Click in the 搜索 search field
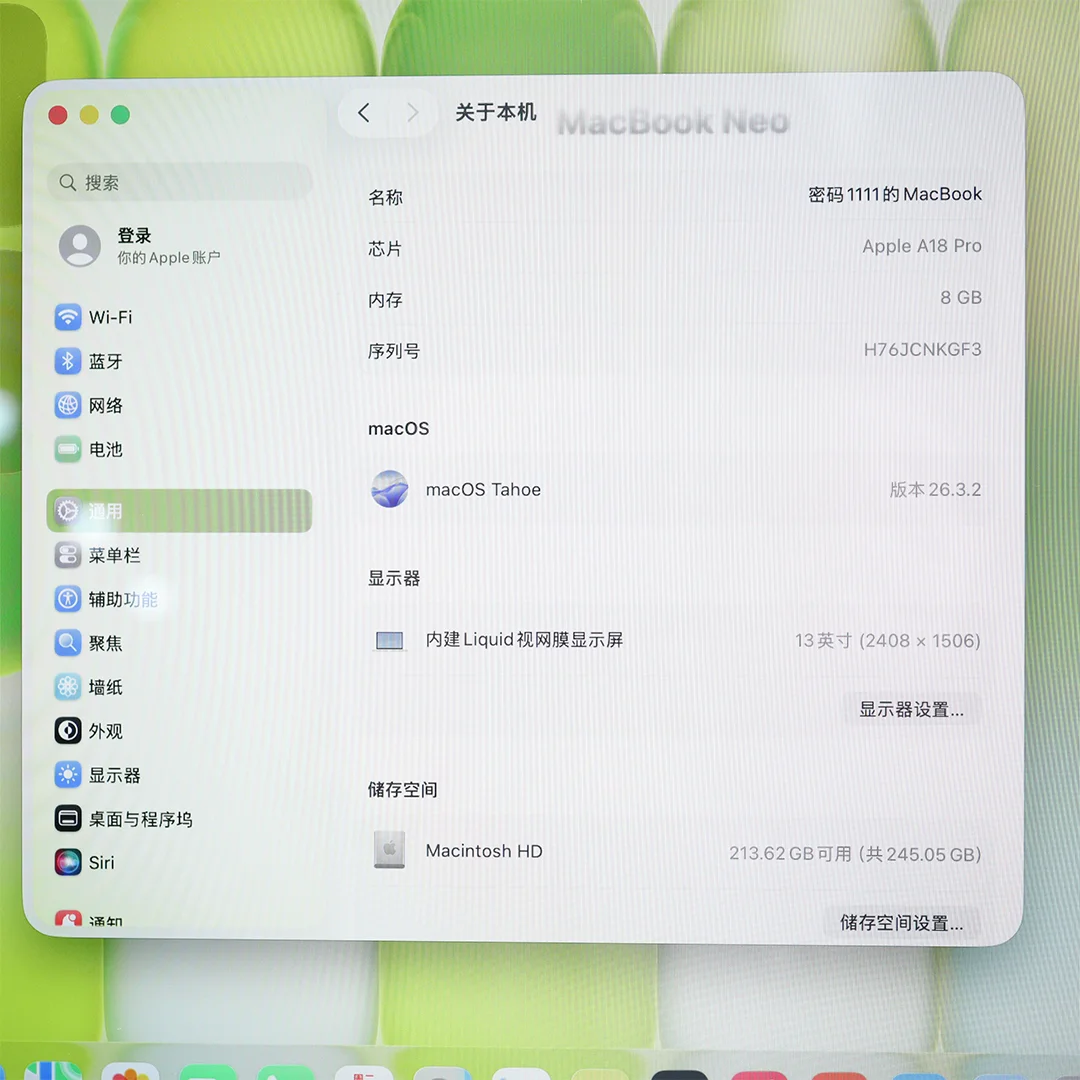1080x1080 pixels. coord(180,182)
